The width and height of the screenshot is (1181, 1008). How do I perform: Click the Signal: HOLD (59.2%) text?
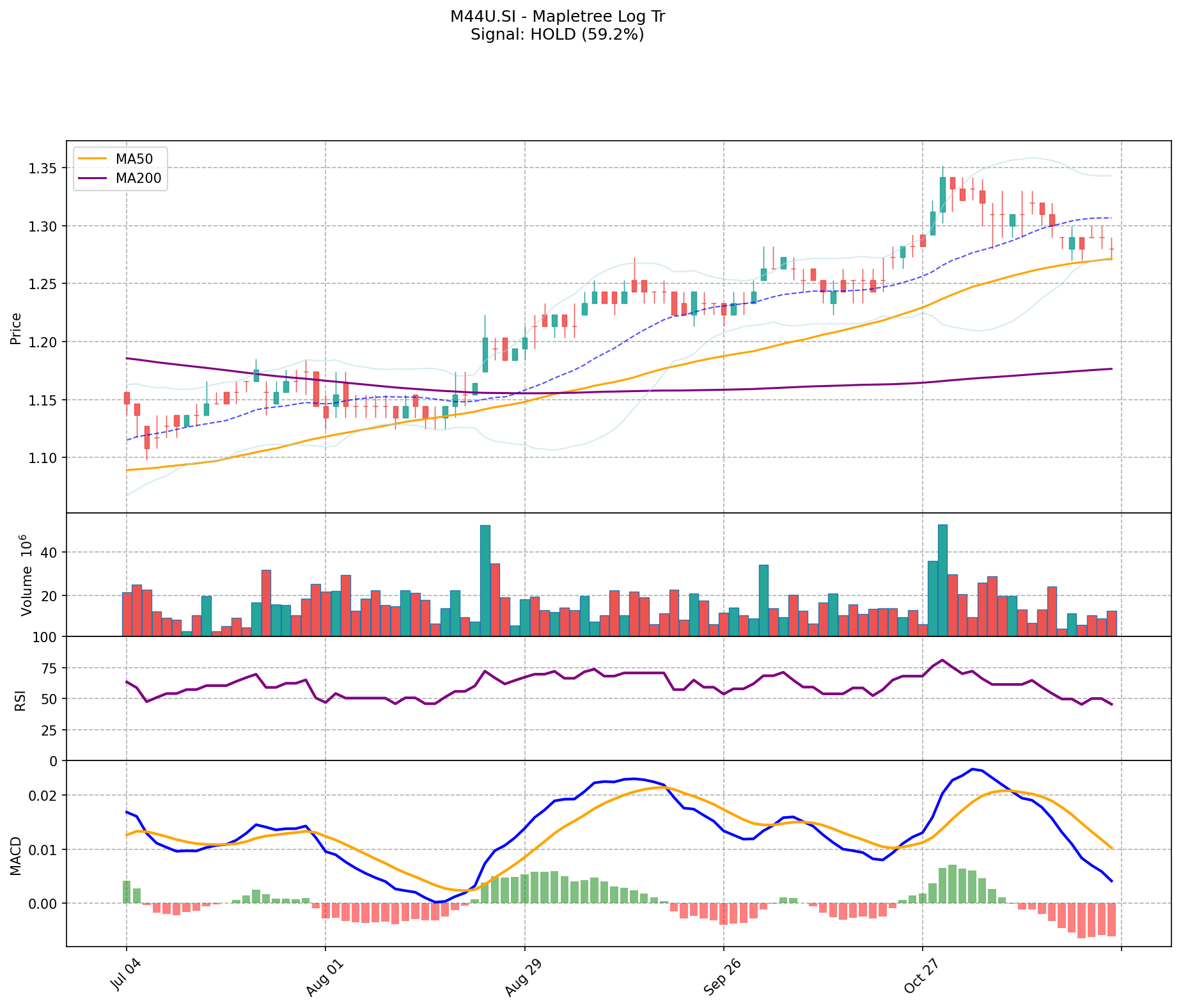coord(557,35)
